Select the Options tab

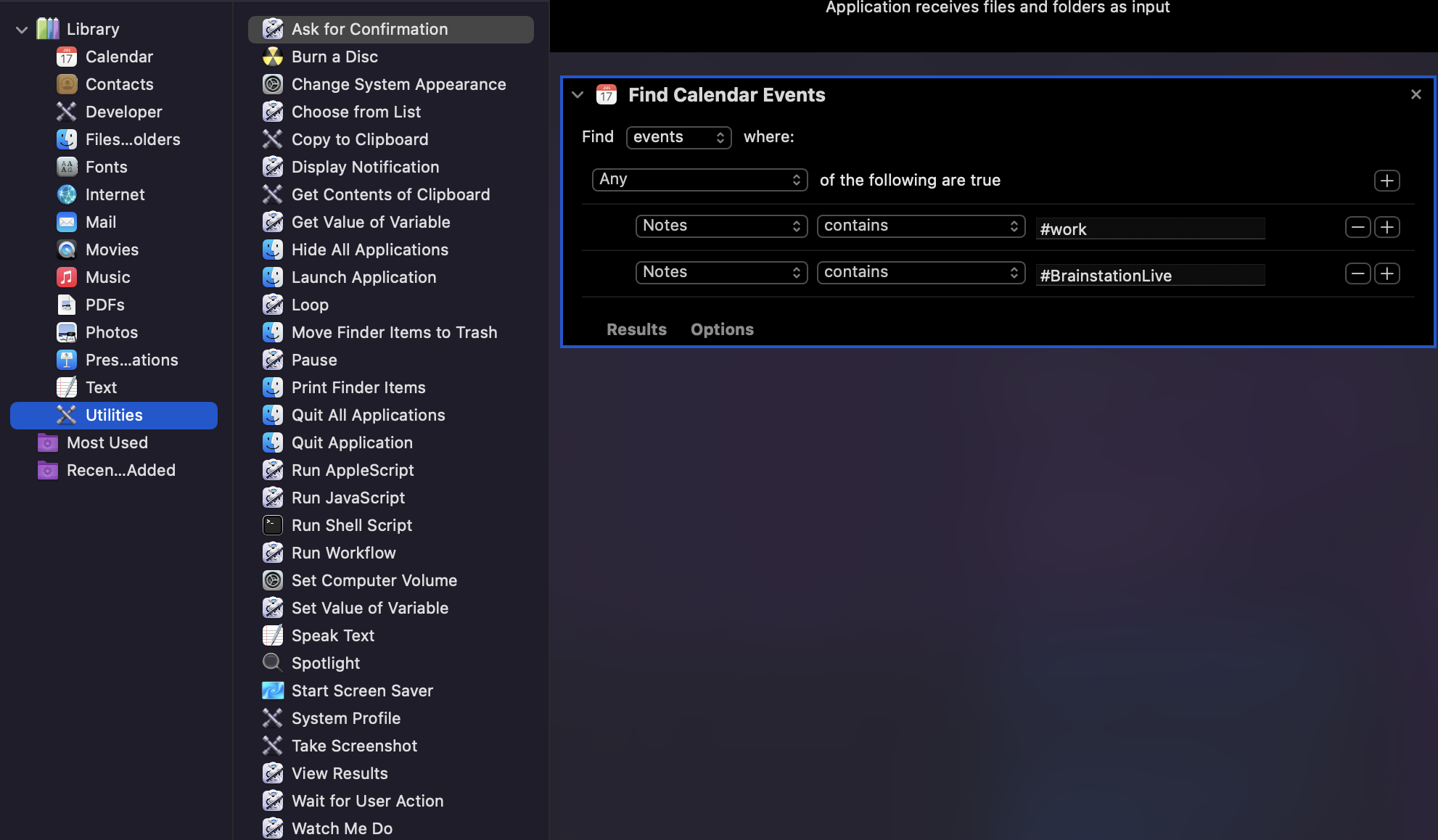[x=722, y=329]
